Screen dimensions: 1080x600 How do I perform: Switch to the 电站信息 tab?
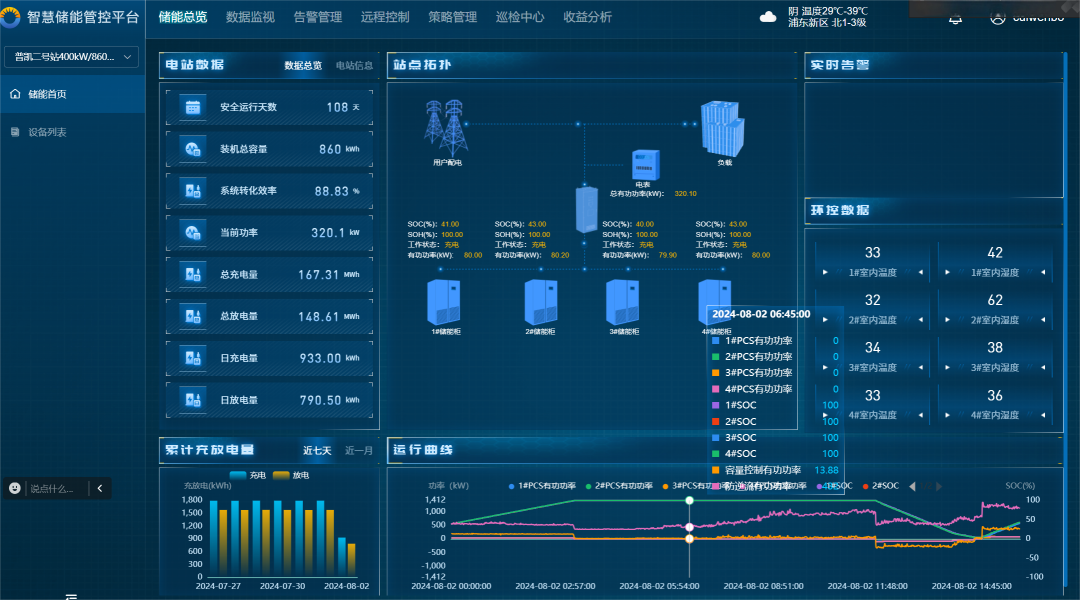click(x=354, y=66)
